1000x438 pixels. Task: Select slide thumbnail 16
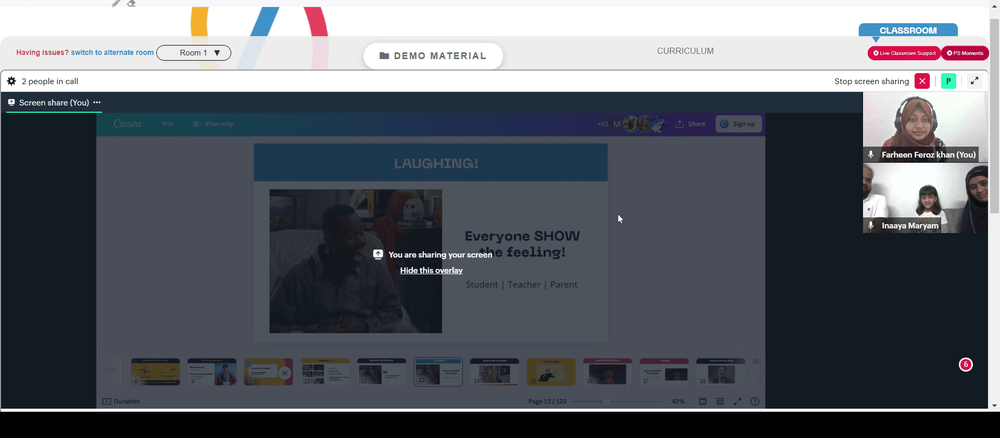(607, 372)
